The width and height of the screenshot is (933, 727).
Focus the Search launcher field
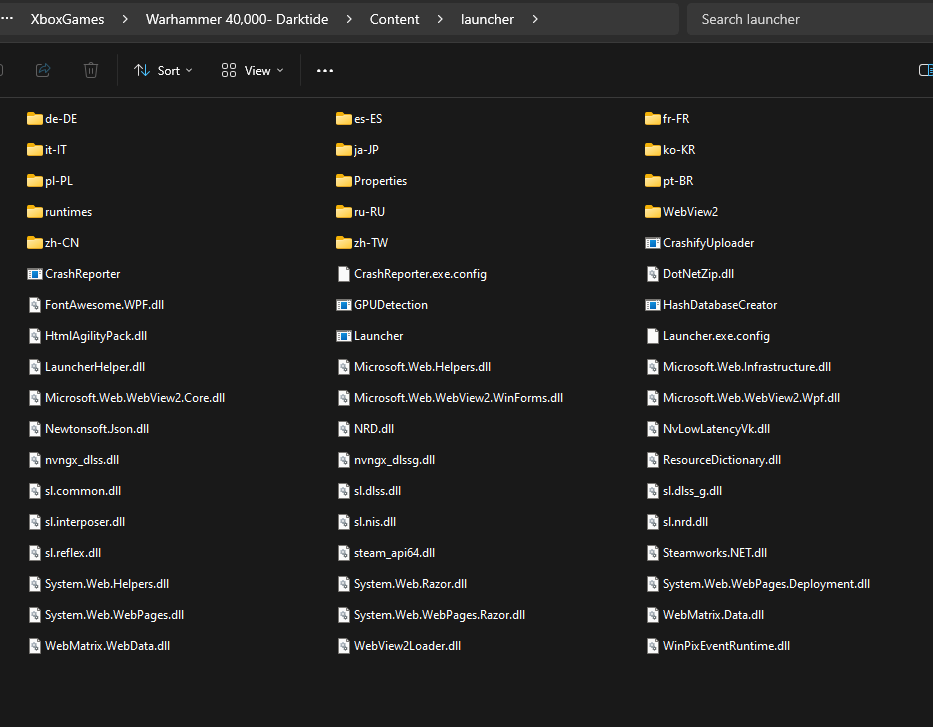pos(810,19)
